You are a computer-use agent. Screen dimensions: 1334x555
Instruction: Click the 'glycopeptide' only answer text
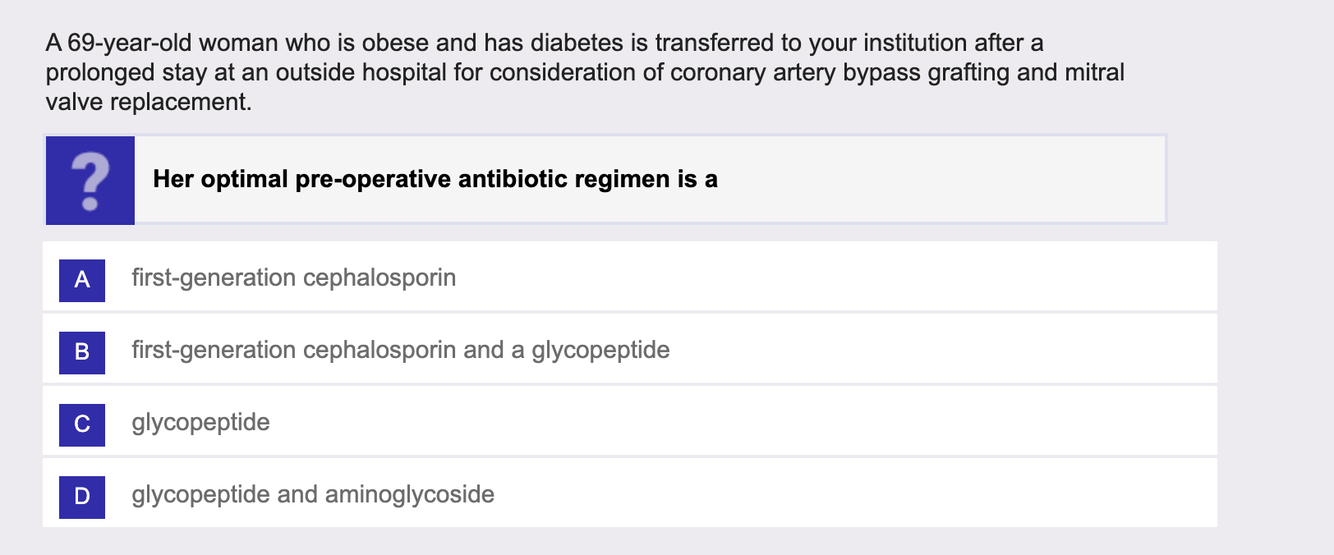[x=200, y=422]
